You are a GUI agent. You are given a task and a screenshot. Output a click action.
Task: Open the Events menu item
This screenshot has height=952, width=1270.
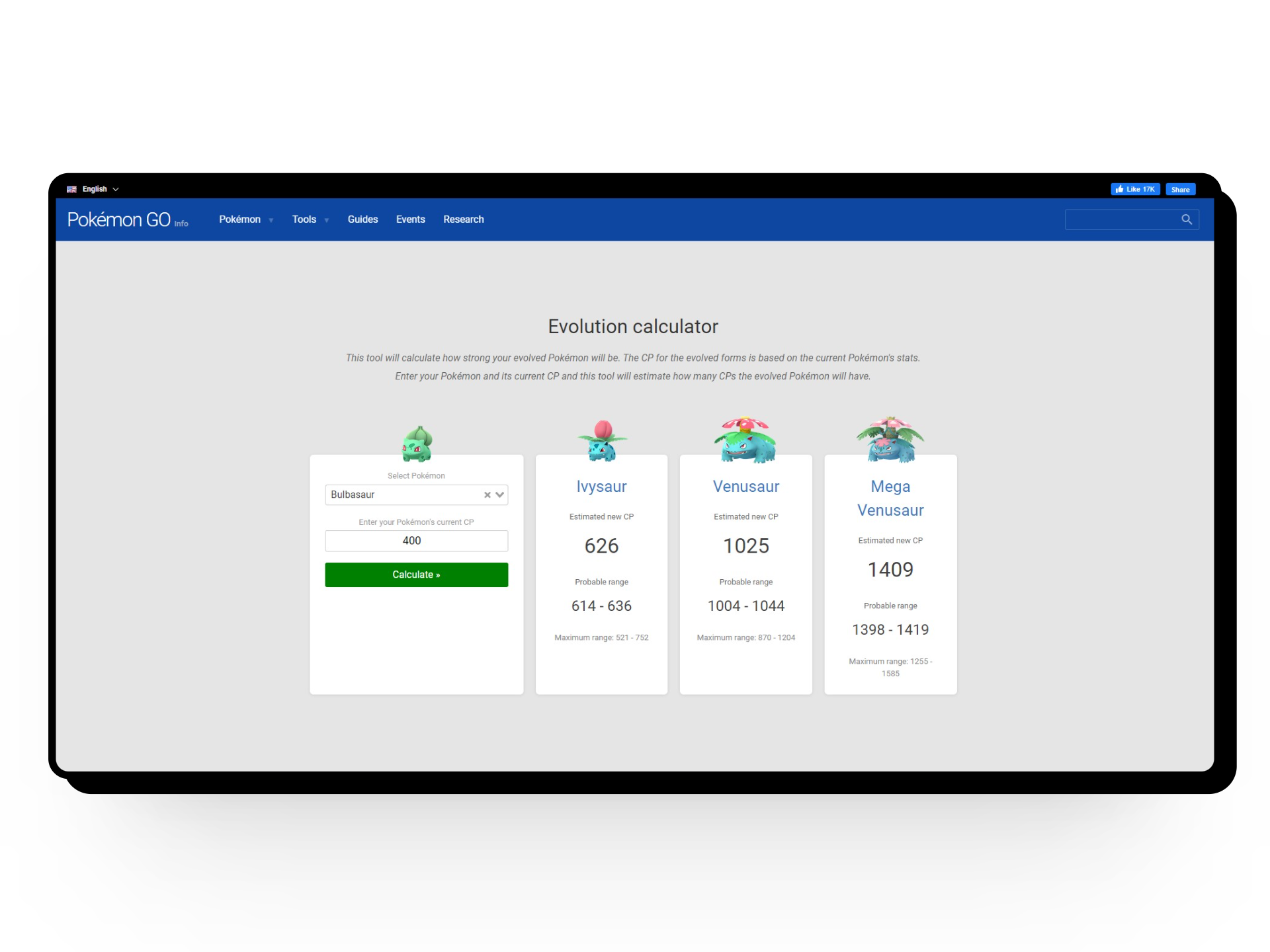coord(410,219)
